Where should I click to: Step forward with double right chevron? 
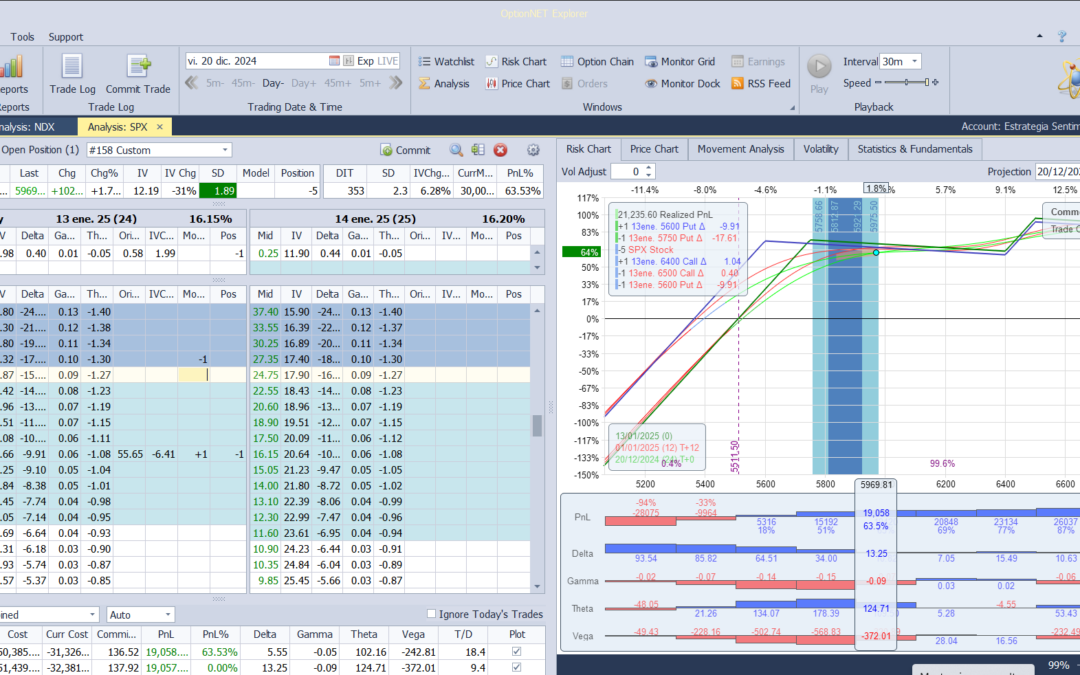[x=395, y=83]
